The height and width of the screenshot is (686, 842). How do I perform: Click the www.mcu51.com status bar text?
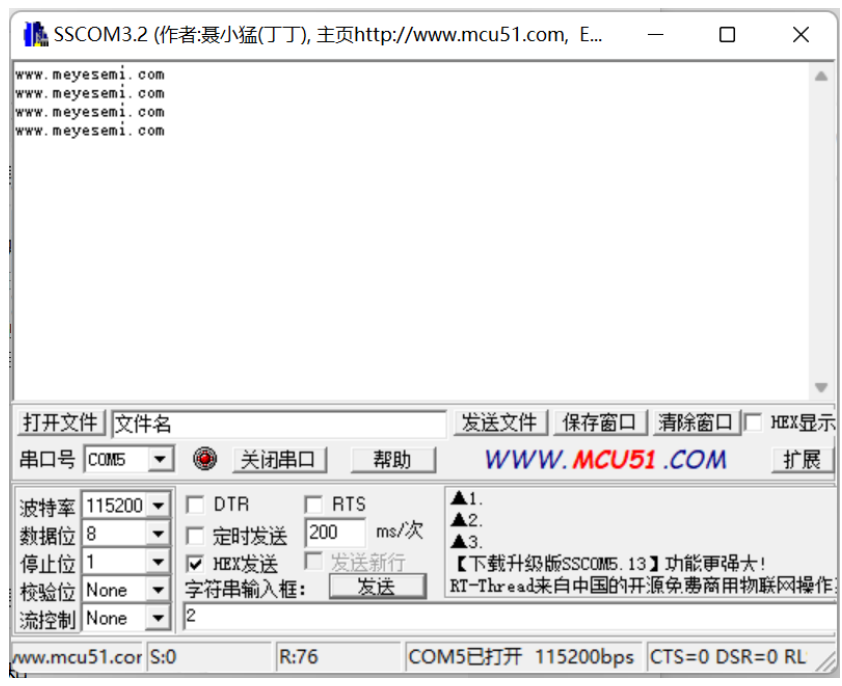pyautogui.click(x=76, y=656)
